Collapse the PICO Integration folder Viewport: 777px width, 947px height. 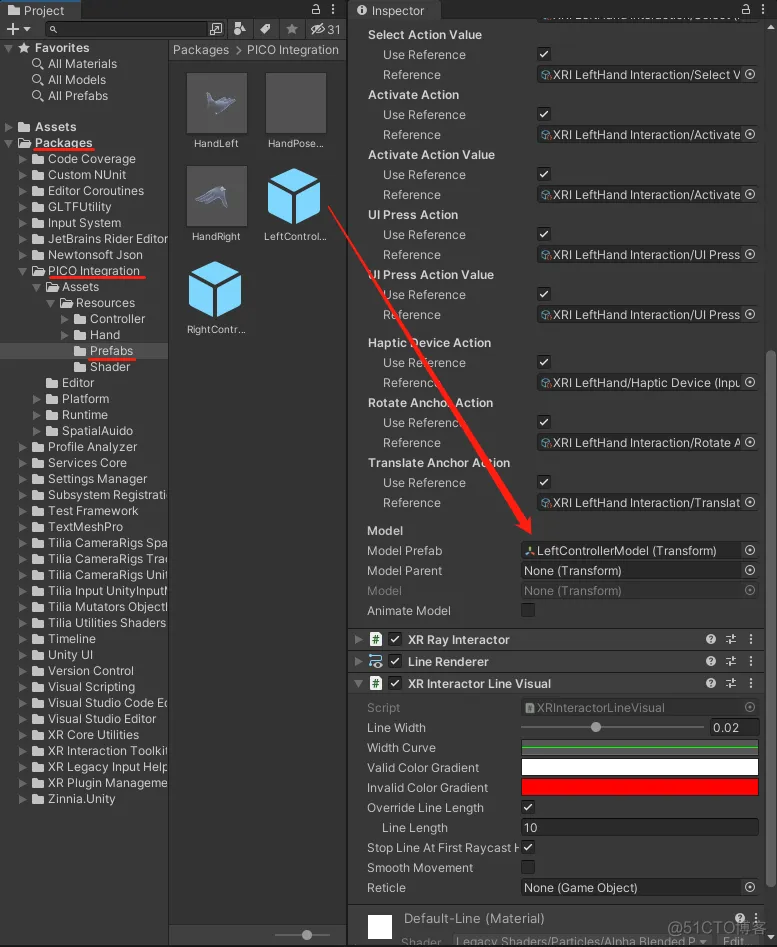click(22, 271)
